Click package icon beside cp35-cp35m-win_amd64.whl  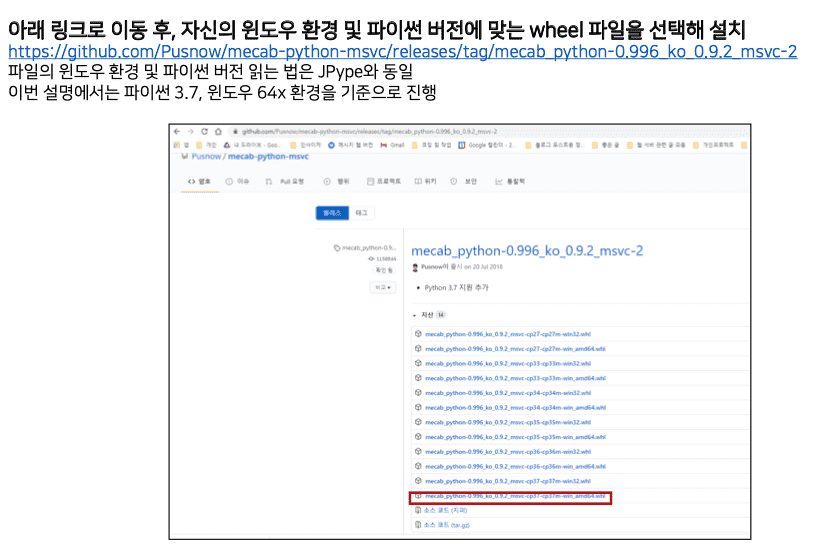418,437
